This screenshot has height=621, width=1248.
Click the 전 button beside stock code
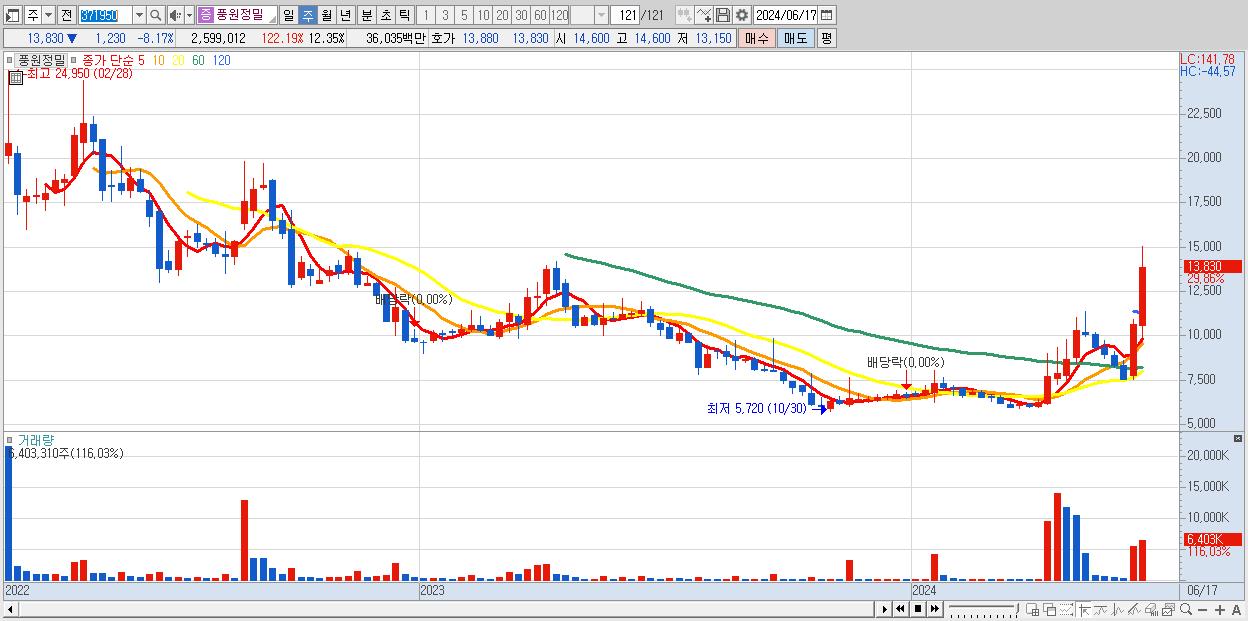pos(67,16)
